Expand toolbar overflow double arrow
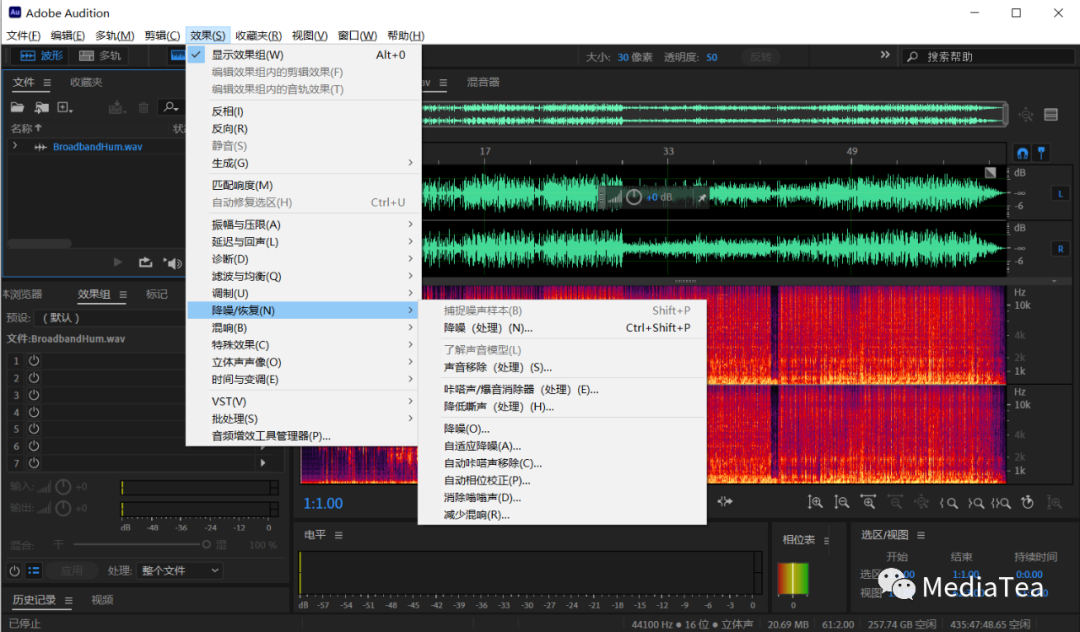The image size is (1080, 632). (885, 55)
